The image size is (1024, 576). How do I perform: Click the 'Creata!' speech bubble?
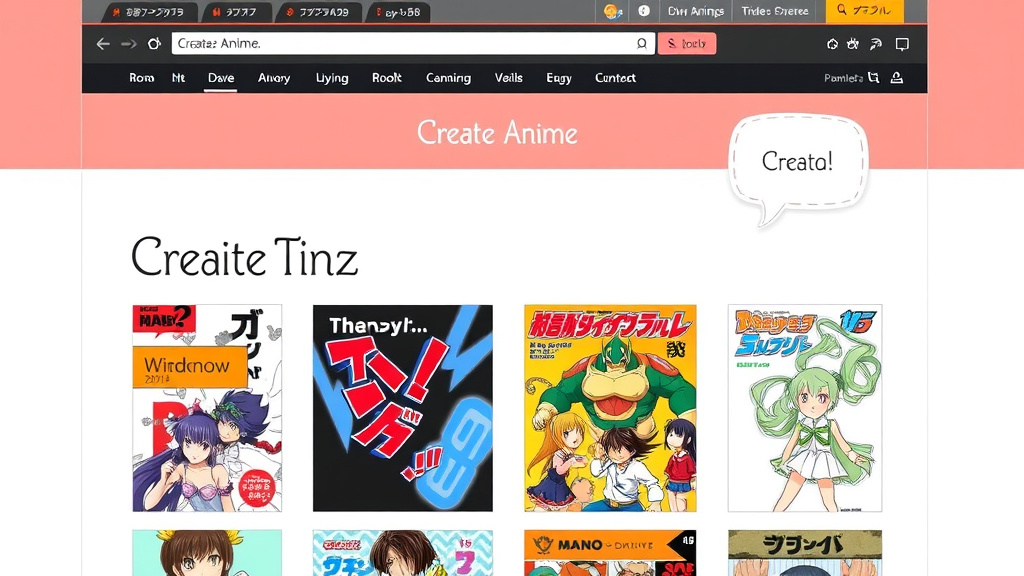(x=798, y=161)
